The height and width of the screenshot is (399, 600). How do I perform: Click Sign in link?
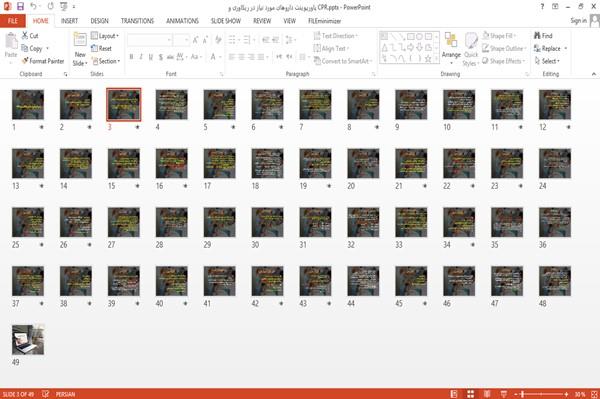click(578, 21)
